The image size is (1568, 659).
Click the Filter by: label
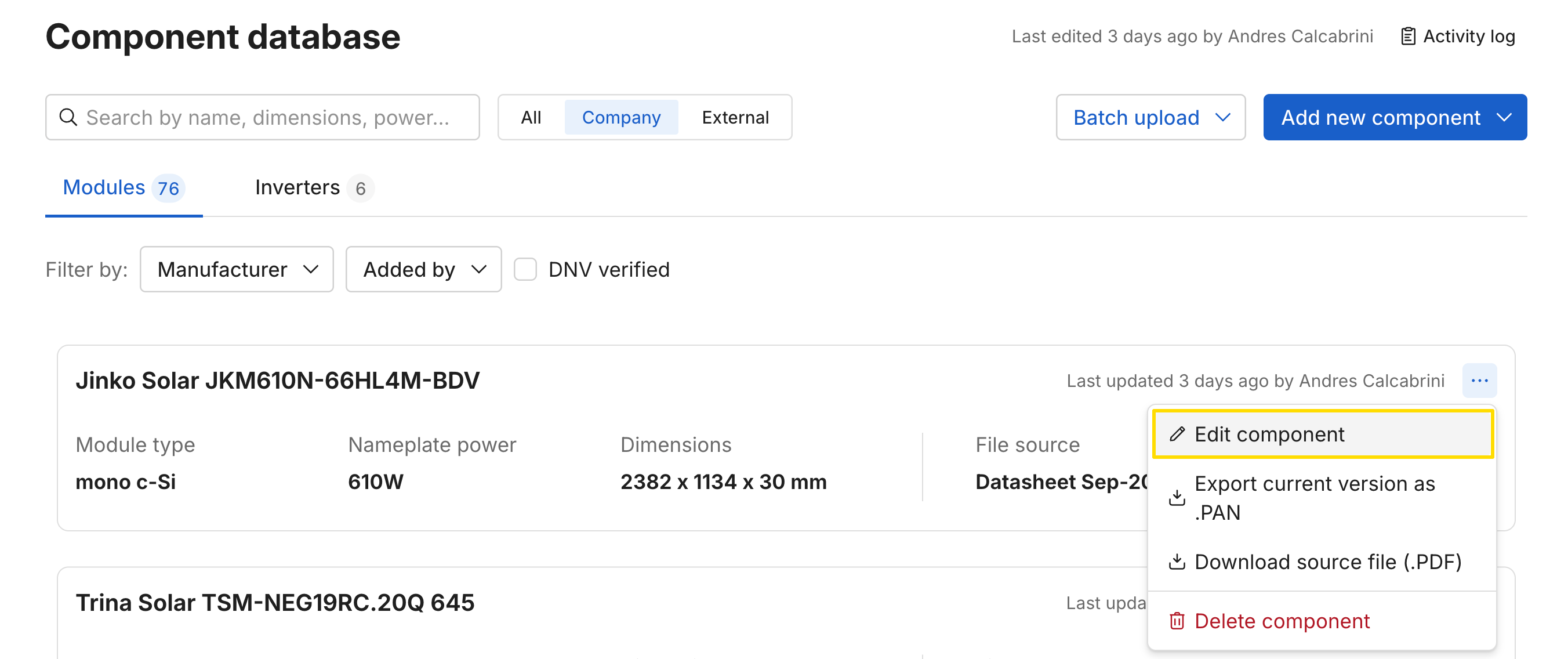(x=86, y=269)
